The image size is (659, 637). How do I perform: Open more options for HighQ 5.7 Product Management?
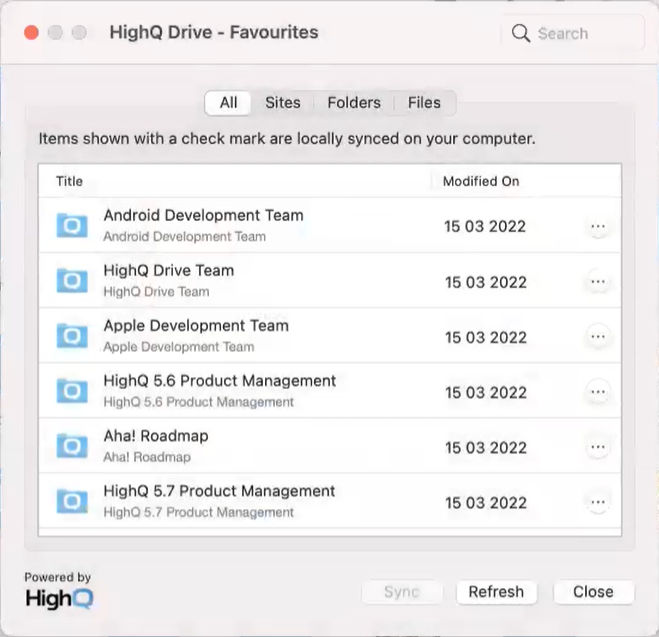click(598, 502)
